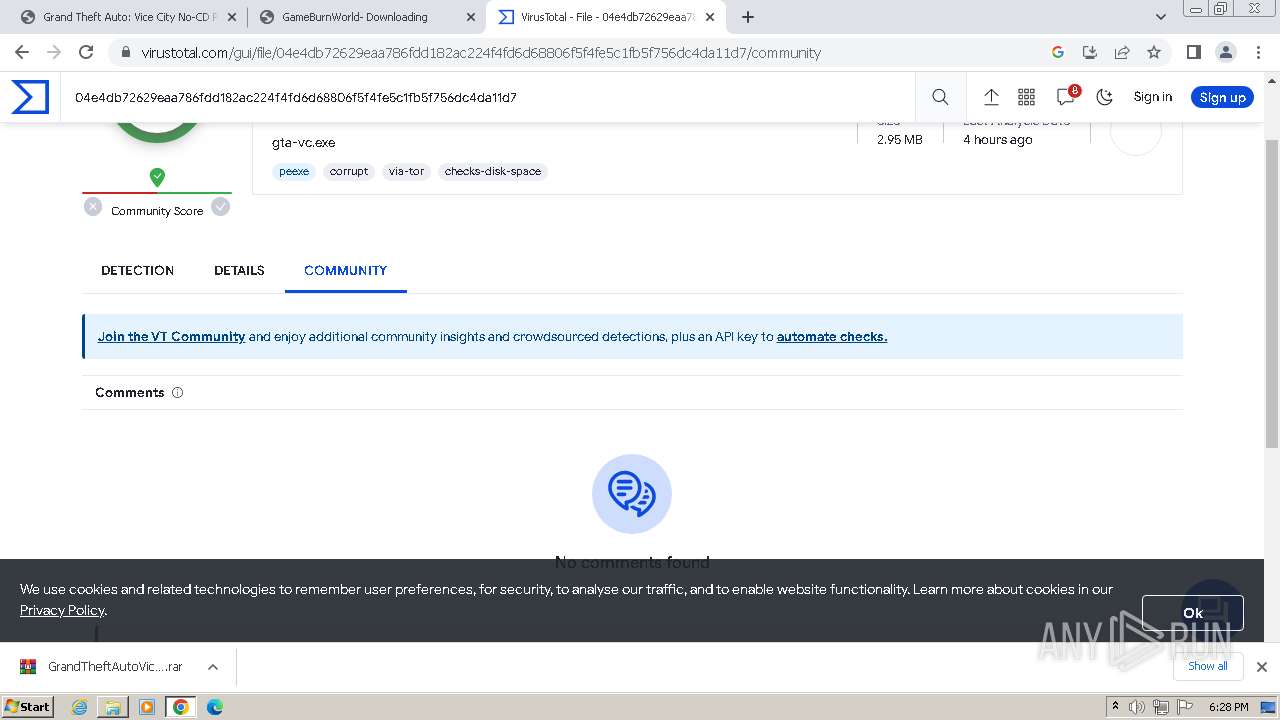The width and height of the screenshot is (1280, 720).
Task: Vote malicious with the Community Score X icon
Action: [x=93, y=207]
